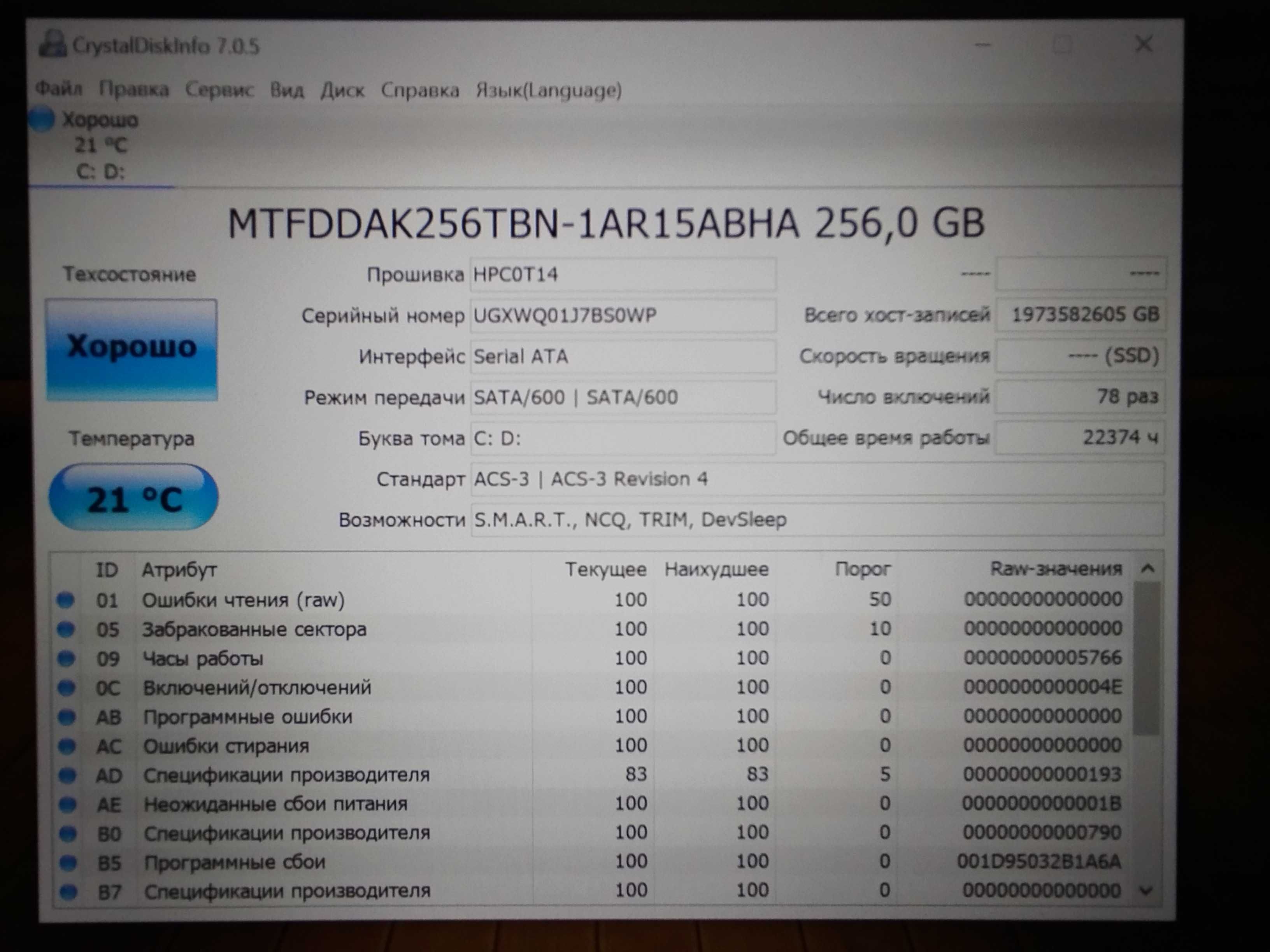The image size is (1270, 952).
Task: Click raw value 000000005766
Action: [x=1043, y=658]
